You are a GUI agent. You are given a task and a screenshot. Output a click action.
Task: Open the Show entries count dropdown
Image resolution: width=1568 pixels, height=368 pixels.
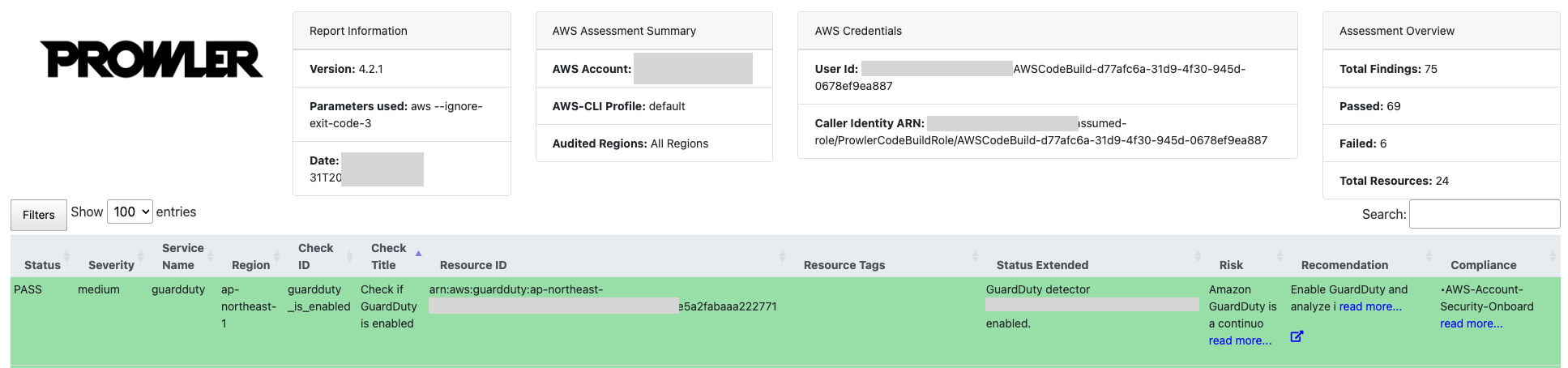pyautogui.click(x=130, y=212)
